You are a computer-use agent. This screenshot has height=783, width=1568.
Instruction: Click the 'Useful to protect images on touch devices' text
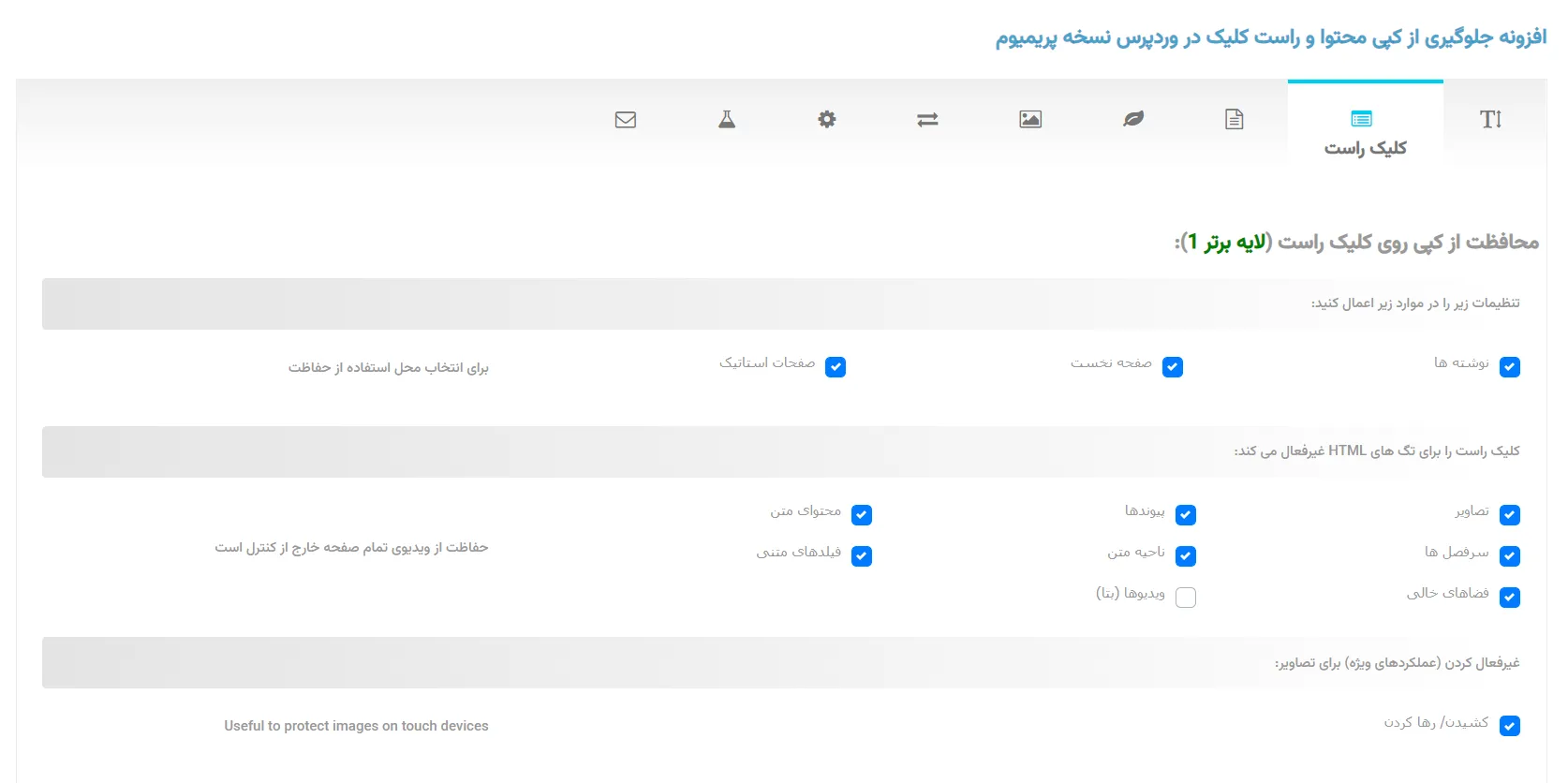click(356, 726)
